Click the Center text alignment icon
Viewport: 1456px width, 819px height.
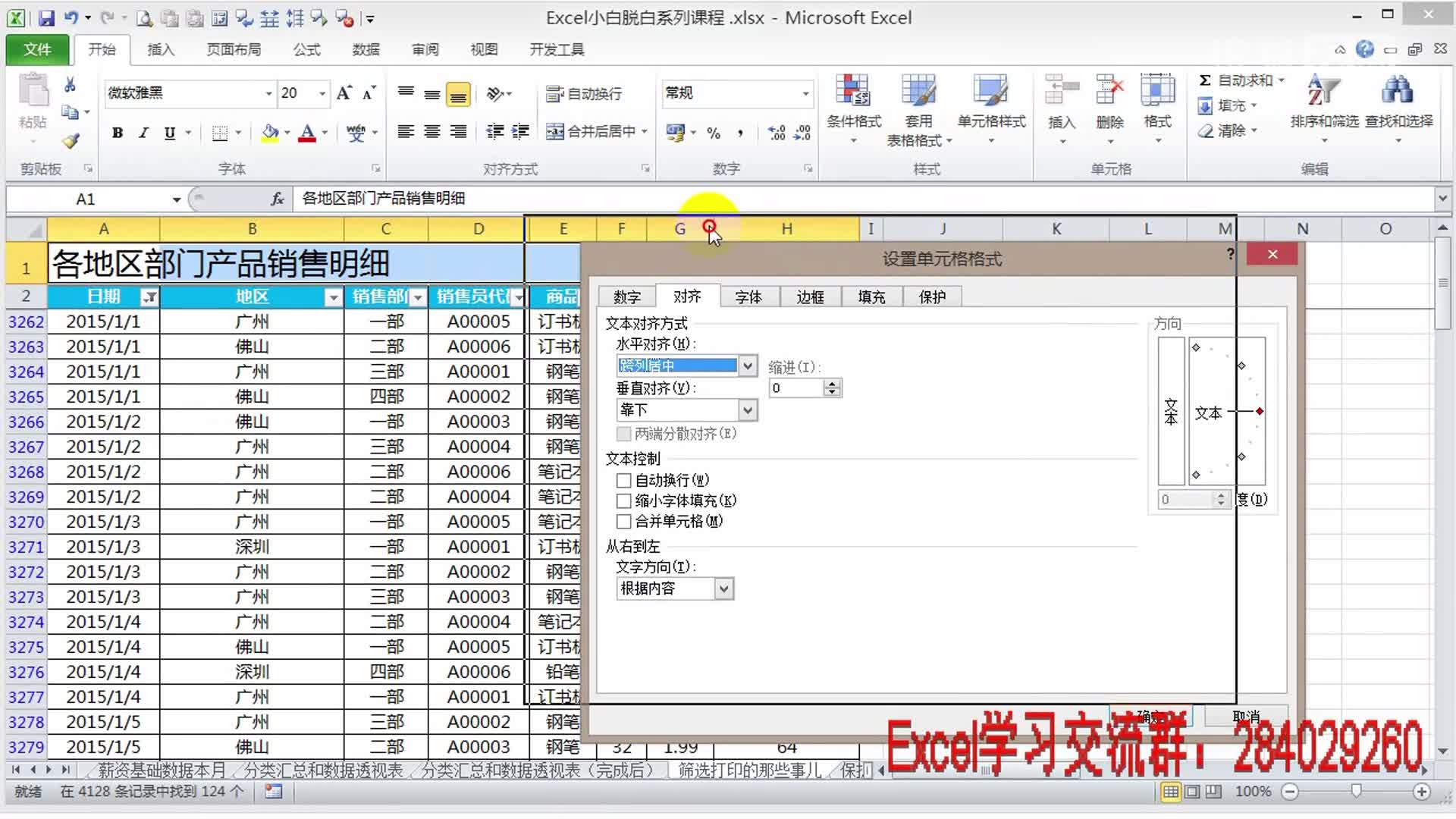pyautogui.click(x=432, y=132)
